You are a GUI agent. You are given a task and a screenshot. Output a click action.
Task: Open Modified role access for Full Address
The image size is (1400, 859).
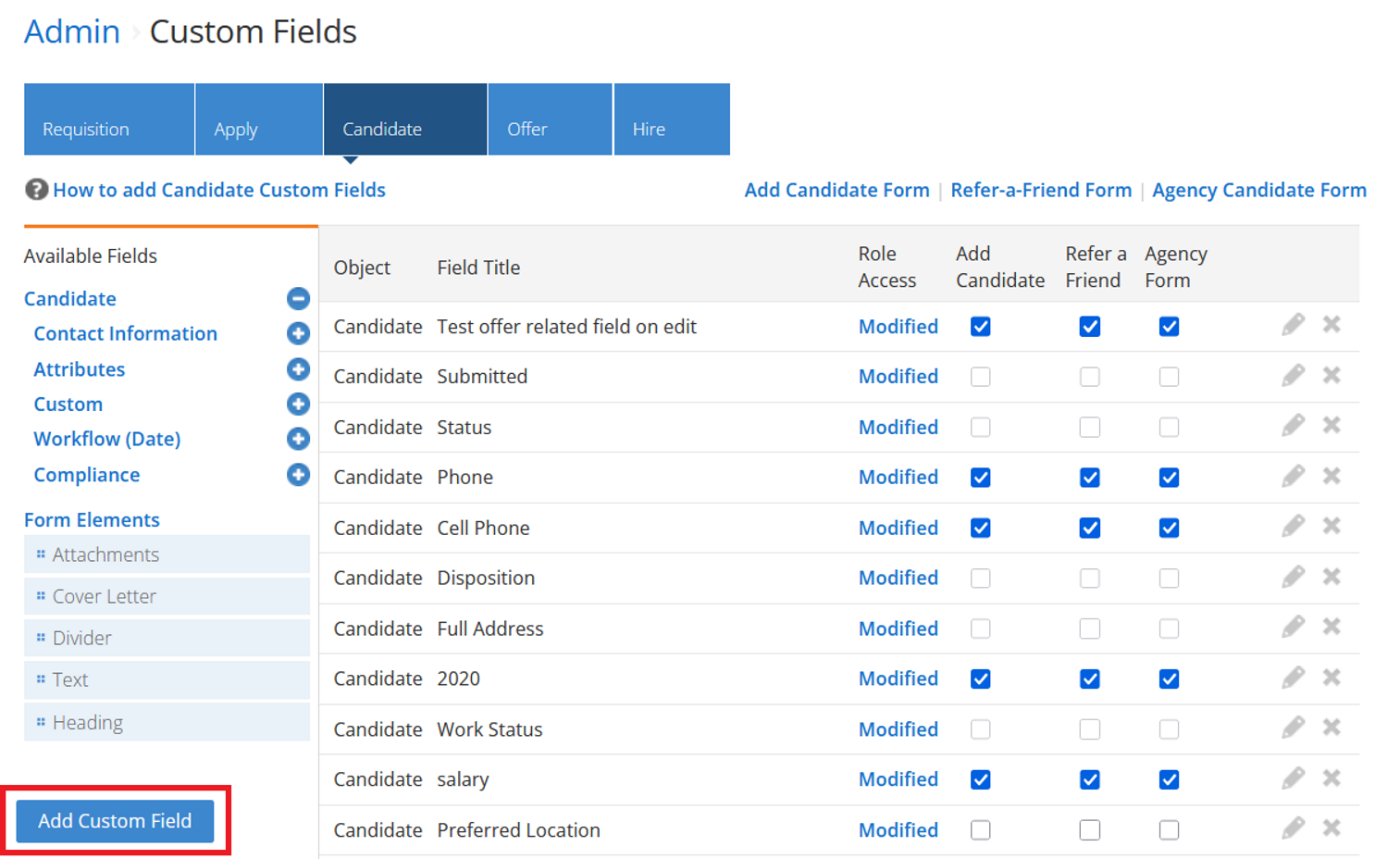pyautogui.click(x=898, y=629)
